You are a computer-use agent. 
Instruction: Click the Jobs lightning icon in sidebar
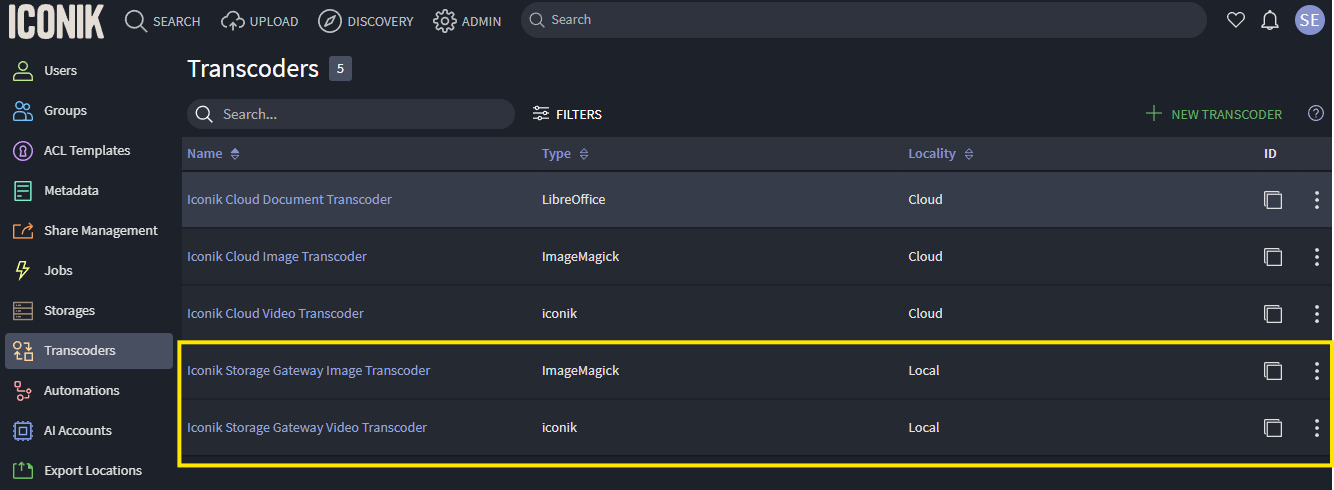click(x=23, y=271)
